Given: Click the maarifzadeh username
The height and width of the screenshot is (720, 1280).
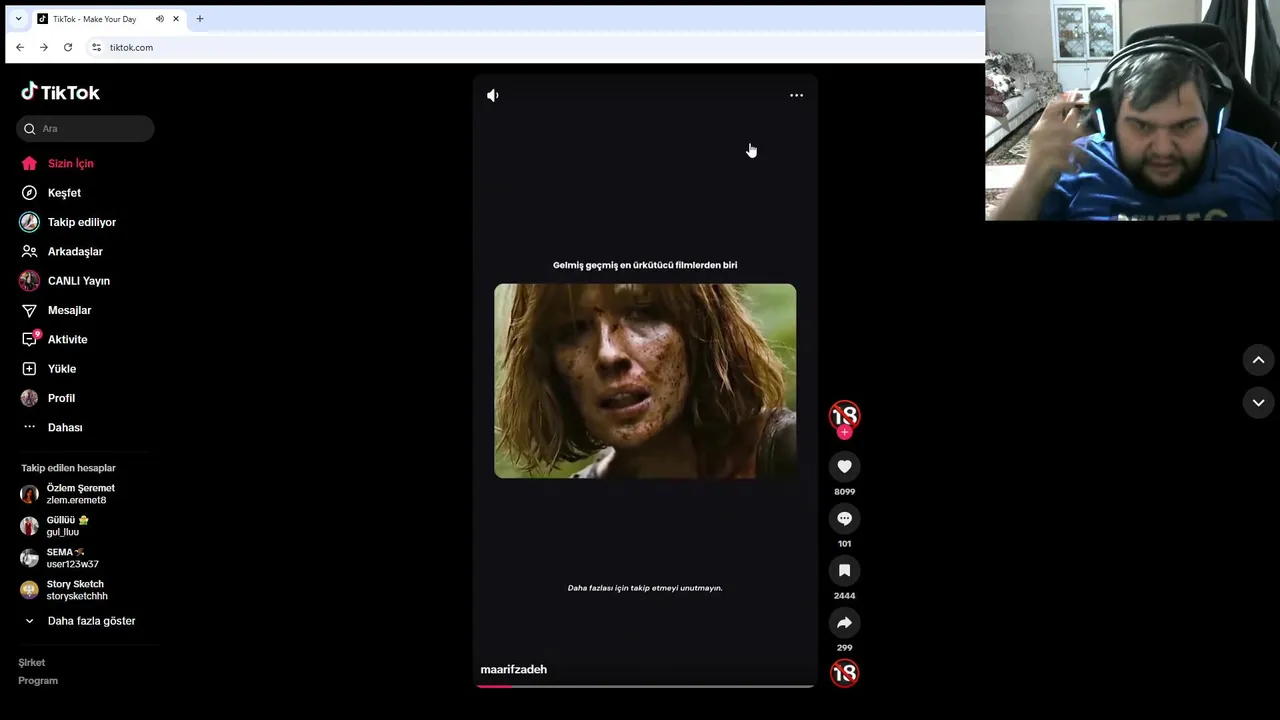Looking at the screenshot, I should 514,669.
